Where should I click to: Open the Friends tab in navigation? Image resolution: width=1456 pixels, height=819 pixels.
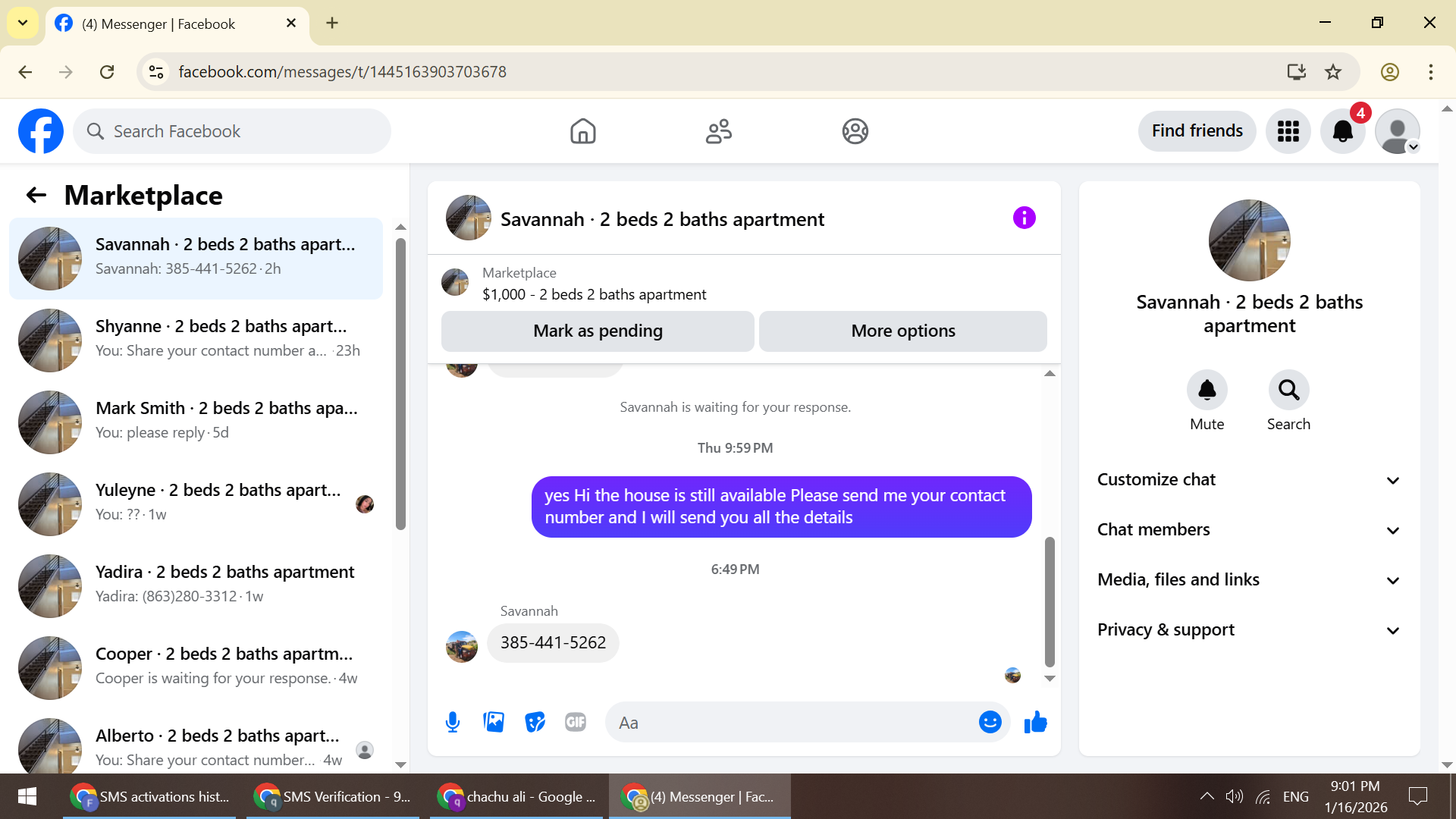718,131
